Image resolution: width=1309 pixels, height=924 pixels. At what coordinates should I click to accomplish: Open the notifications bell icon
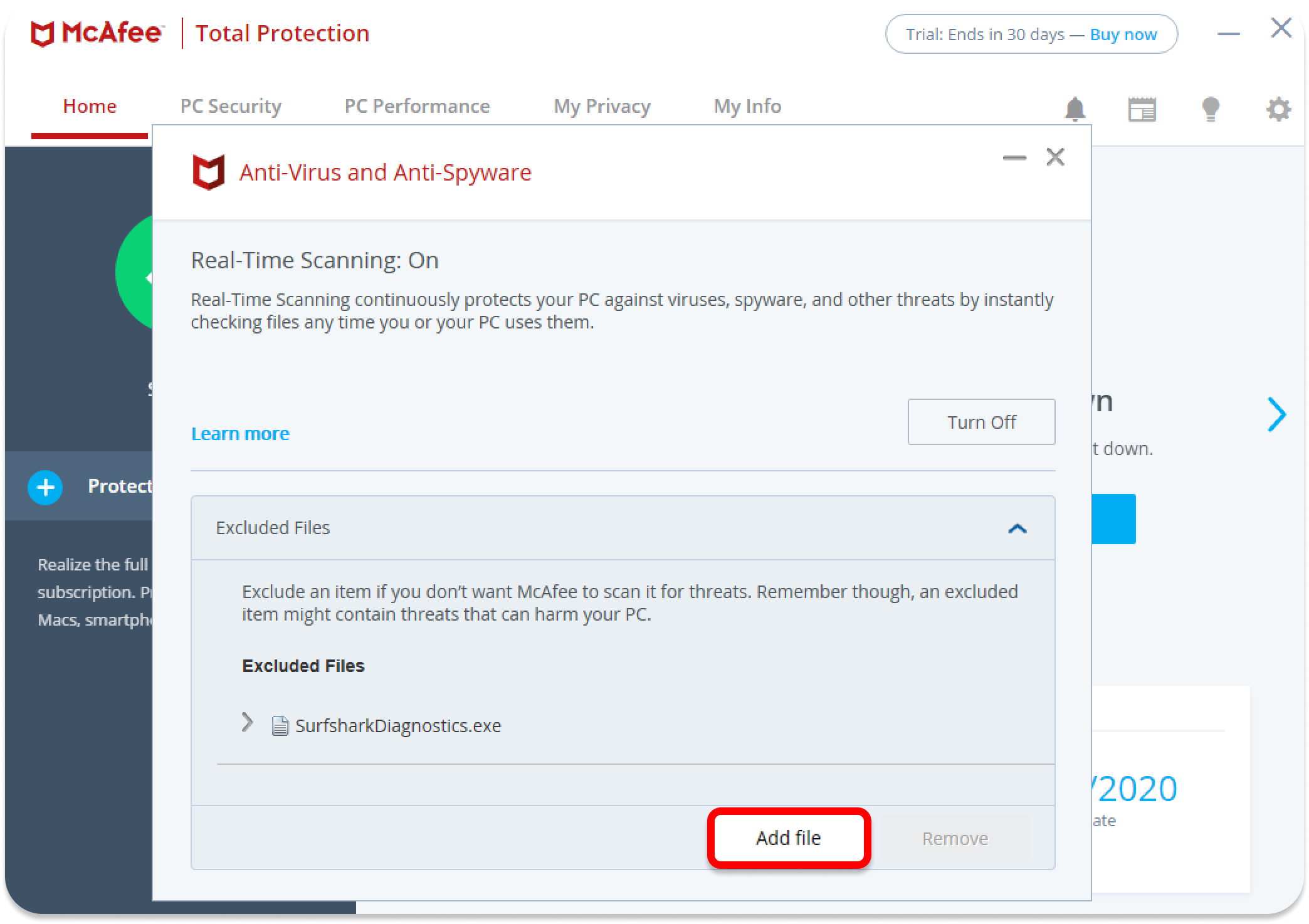point(1075,109)
